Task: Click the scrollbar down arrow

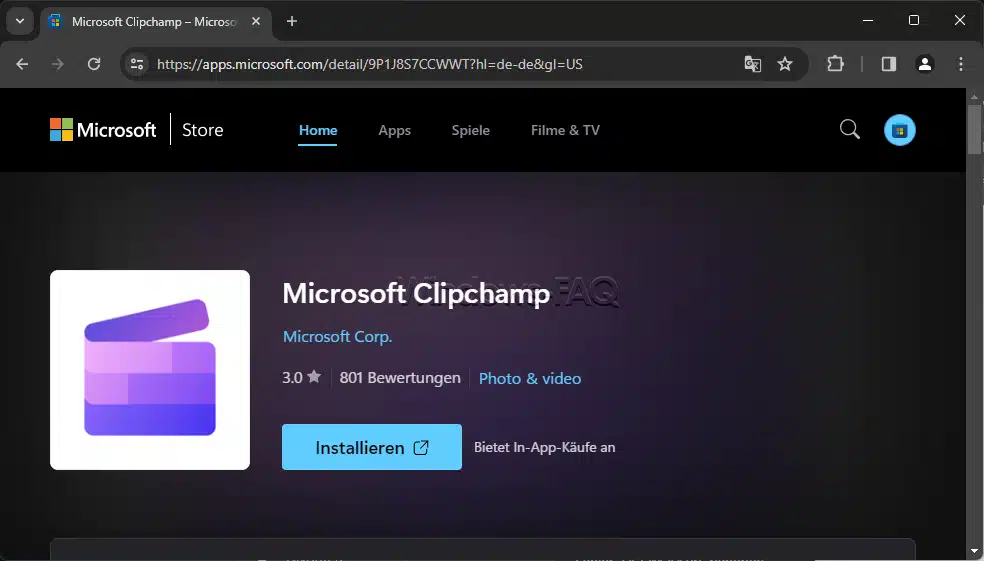Action: tap(975, 553)
